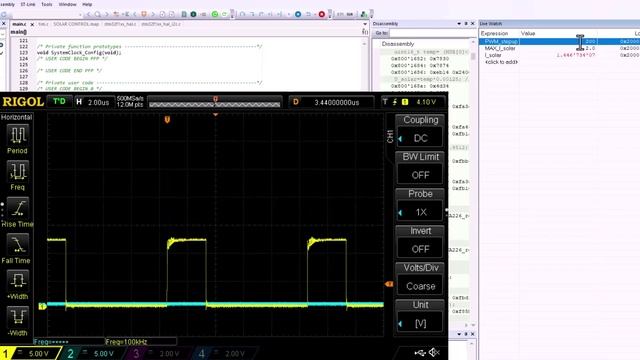Open the Probe 1X selector
Screen dimensions: 640x360
(x=420, y=205)
